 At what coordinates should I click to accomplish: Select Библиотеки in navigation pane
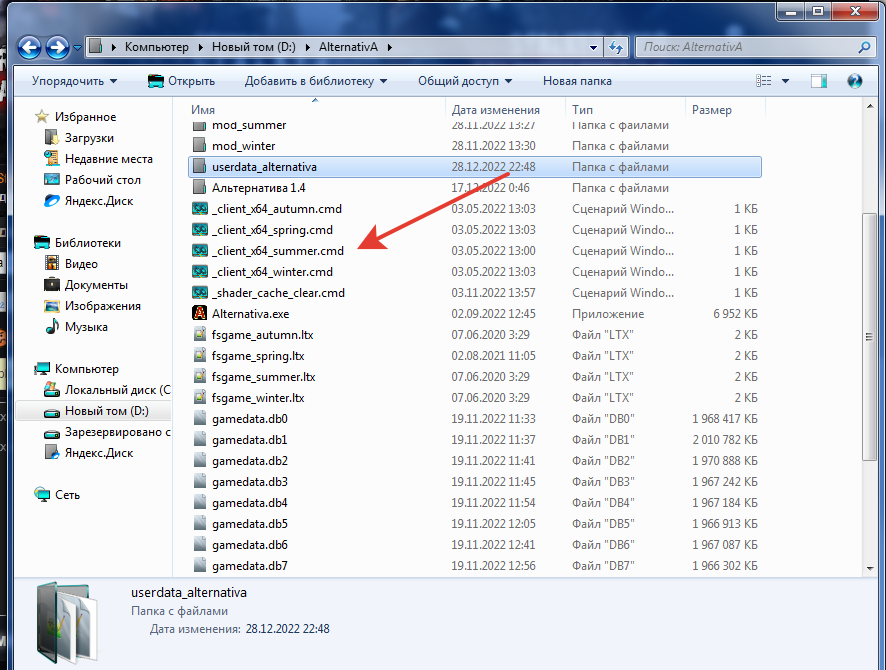[88, 243]
